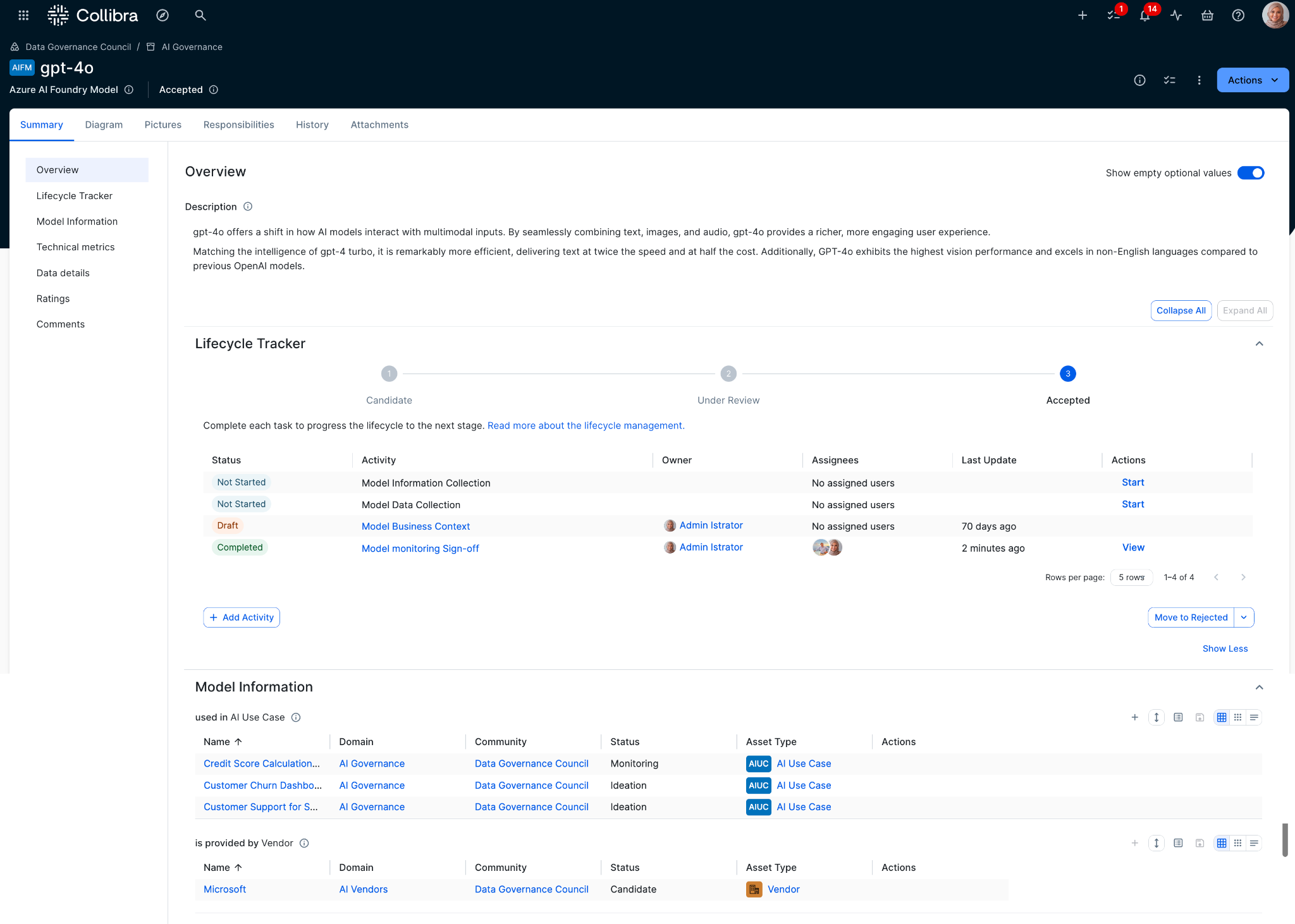This screenshot has height=924, width=1295.
Task: View the Model monitoring Sign-off activity
Action: (1133, 547)
